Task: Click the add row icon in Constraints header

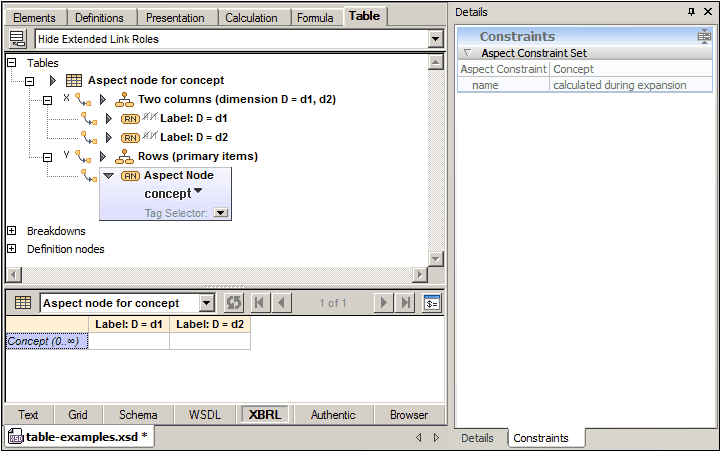Action: 704,36
